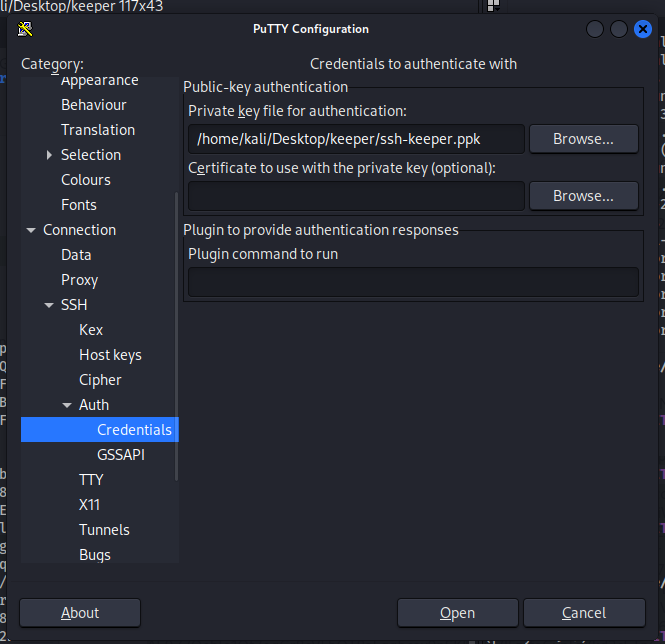Select the Behaviour category
The height and width of the screenshot is (644, 665).
[94, 105]
